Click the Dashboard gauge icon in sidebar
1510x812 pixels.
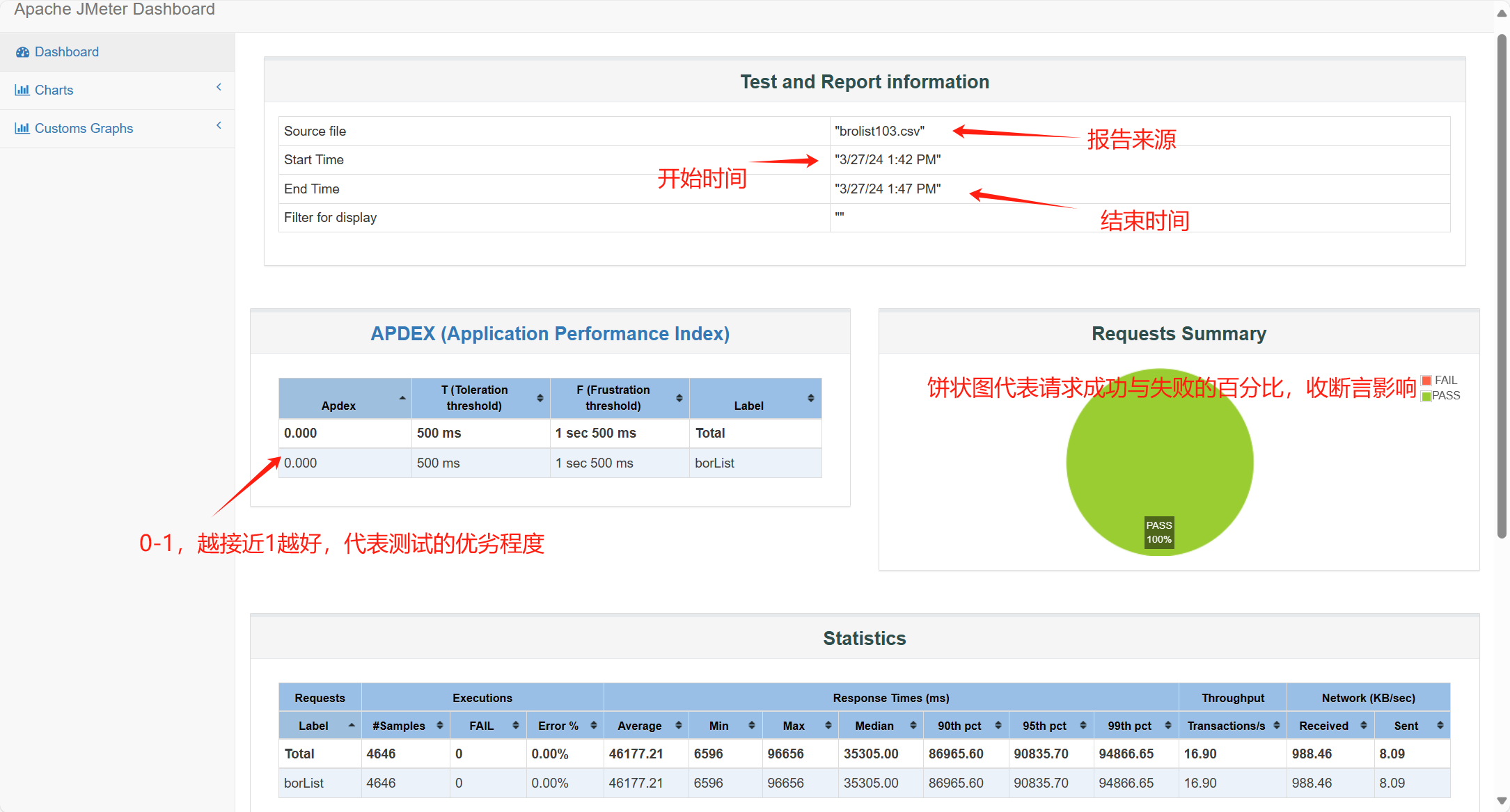22,52
